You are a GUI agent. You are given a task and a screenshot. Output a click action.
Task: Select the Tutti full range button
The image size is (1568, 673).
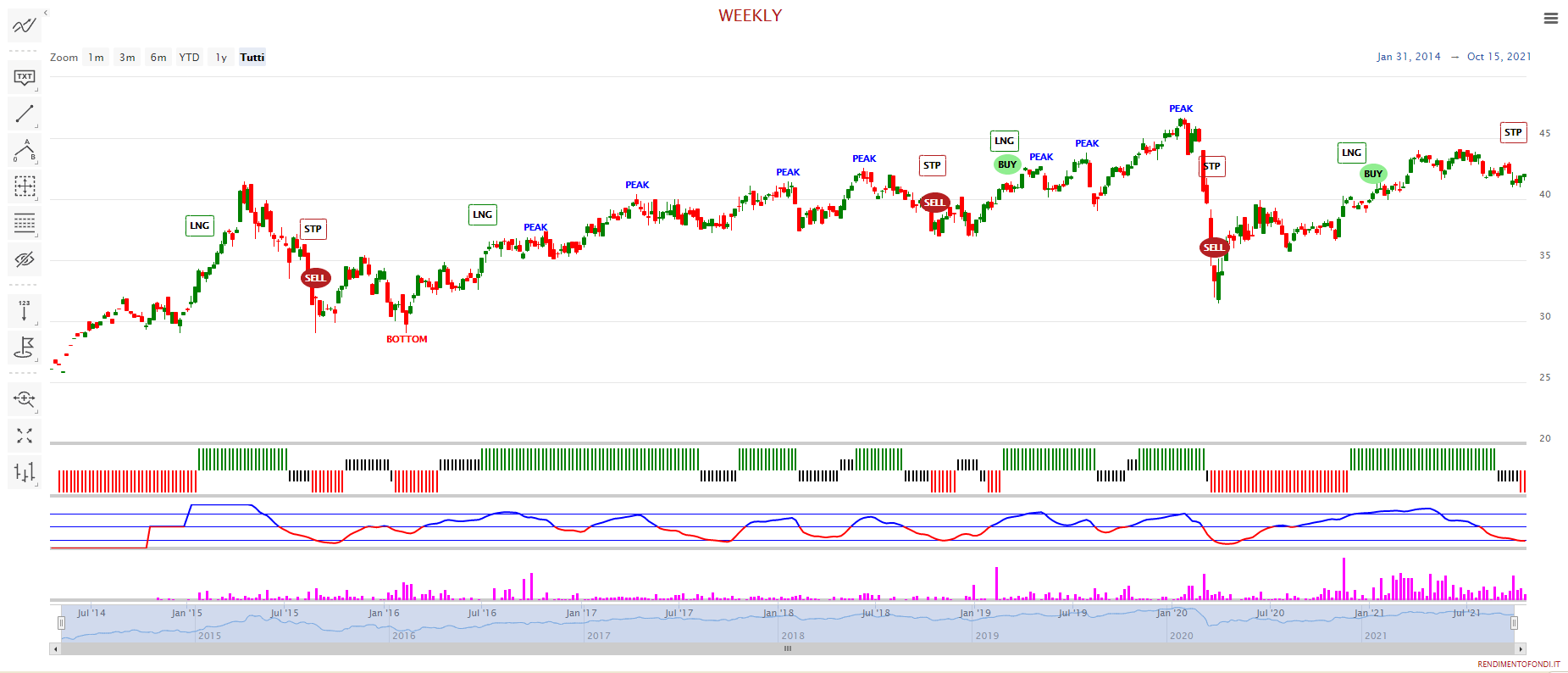pyautogui.click(x=252, y=58)
